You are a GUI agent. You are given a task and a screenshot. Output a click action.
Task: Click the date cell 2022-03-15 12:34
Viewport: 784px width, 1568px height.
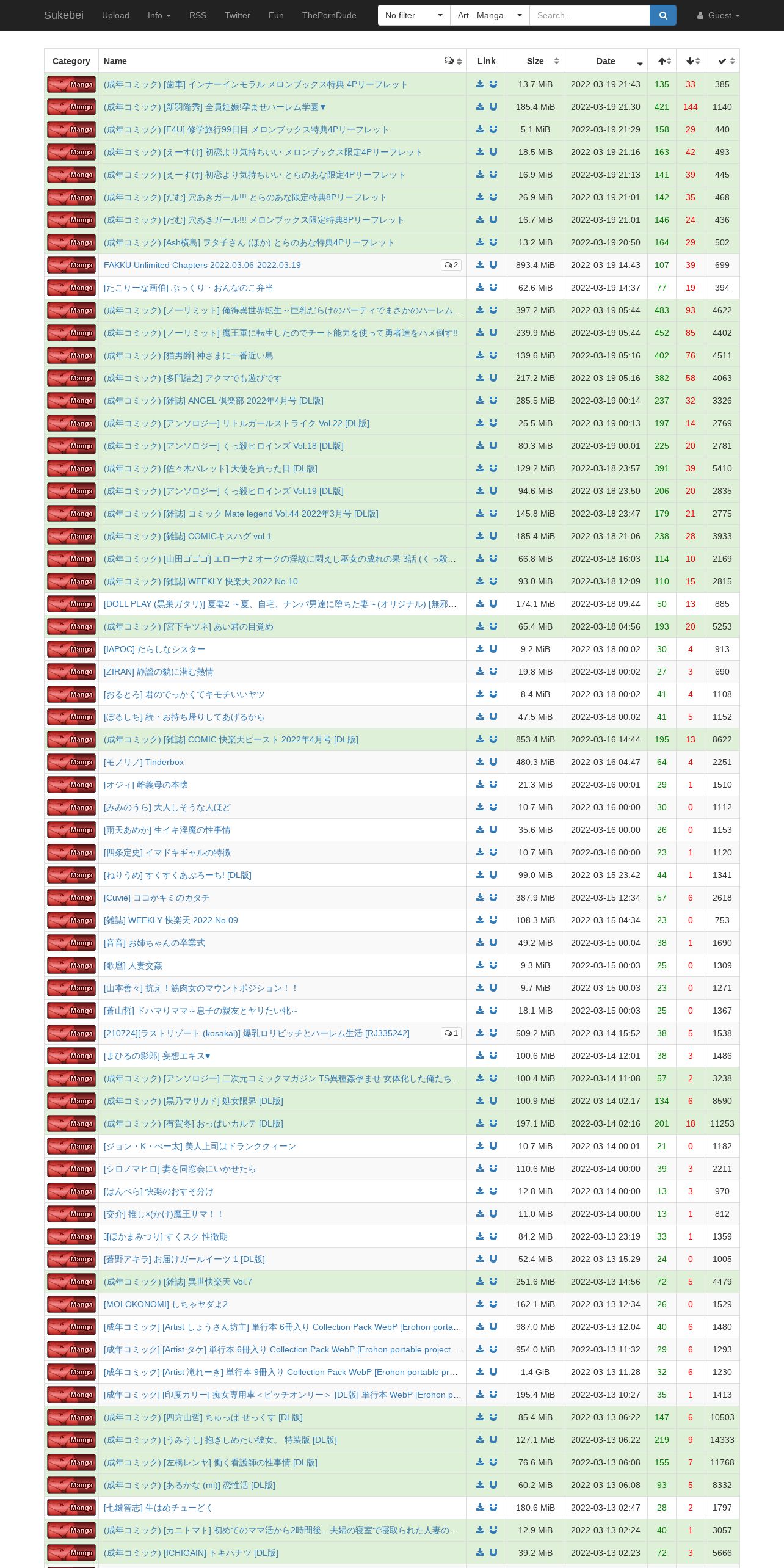click(606, 898)
